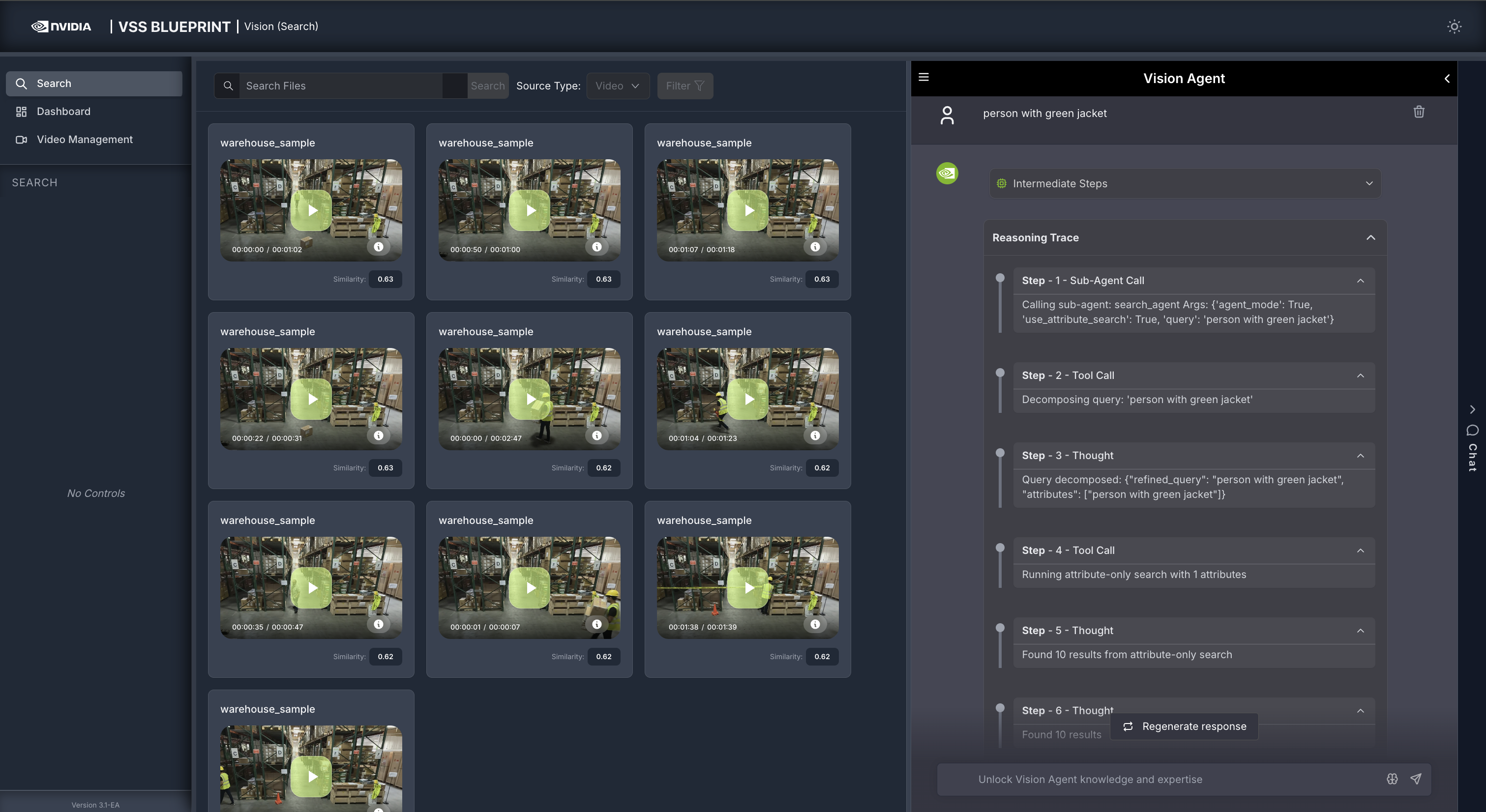1486x812 pixels.
Task: Collapse Step 1 Sub-Agent Call
Action: pyautogui.click(x=1360, y=281)
